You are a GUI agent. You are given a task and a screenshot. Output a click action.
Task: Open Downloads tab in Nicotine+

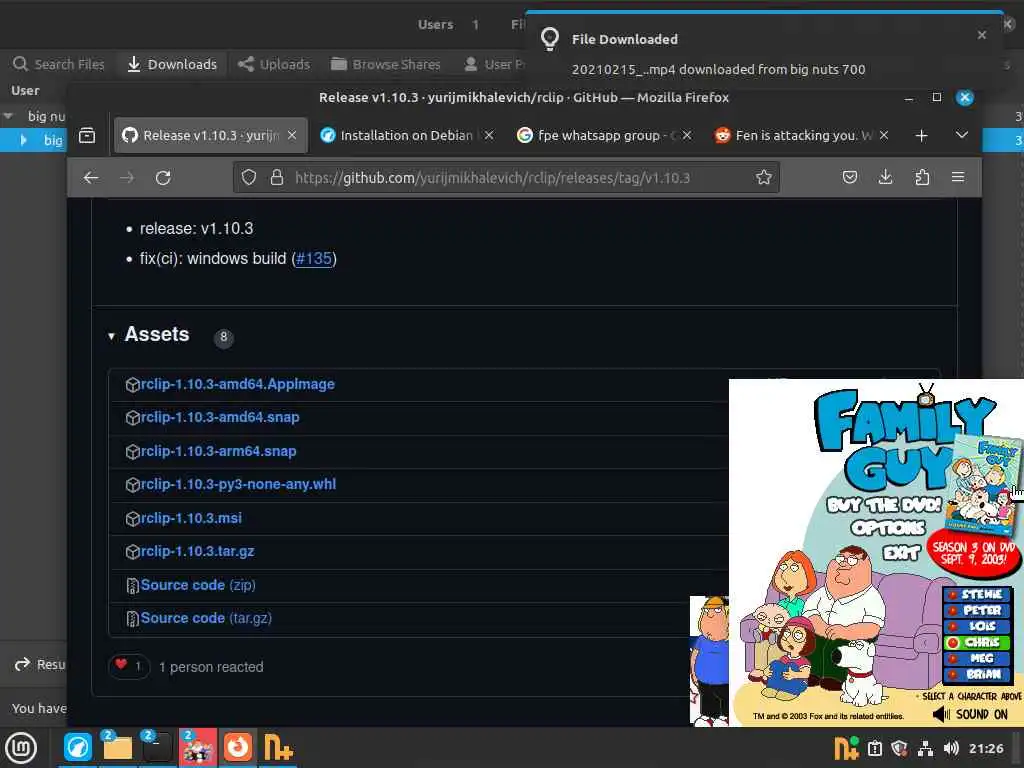172,64
